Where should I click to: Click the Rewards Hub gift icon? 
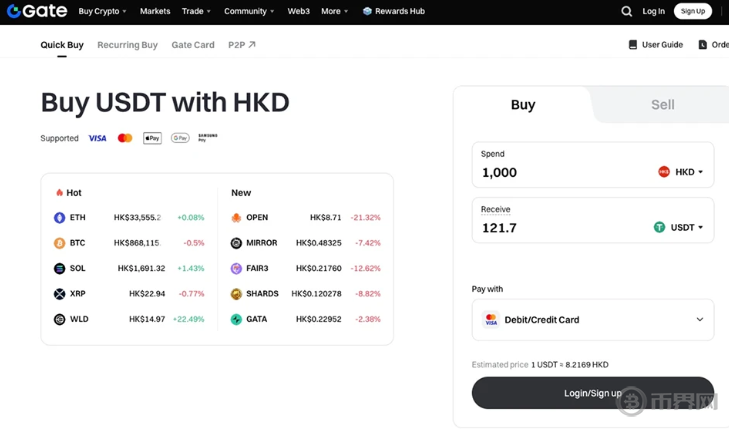coord(367,12)
